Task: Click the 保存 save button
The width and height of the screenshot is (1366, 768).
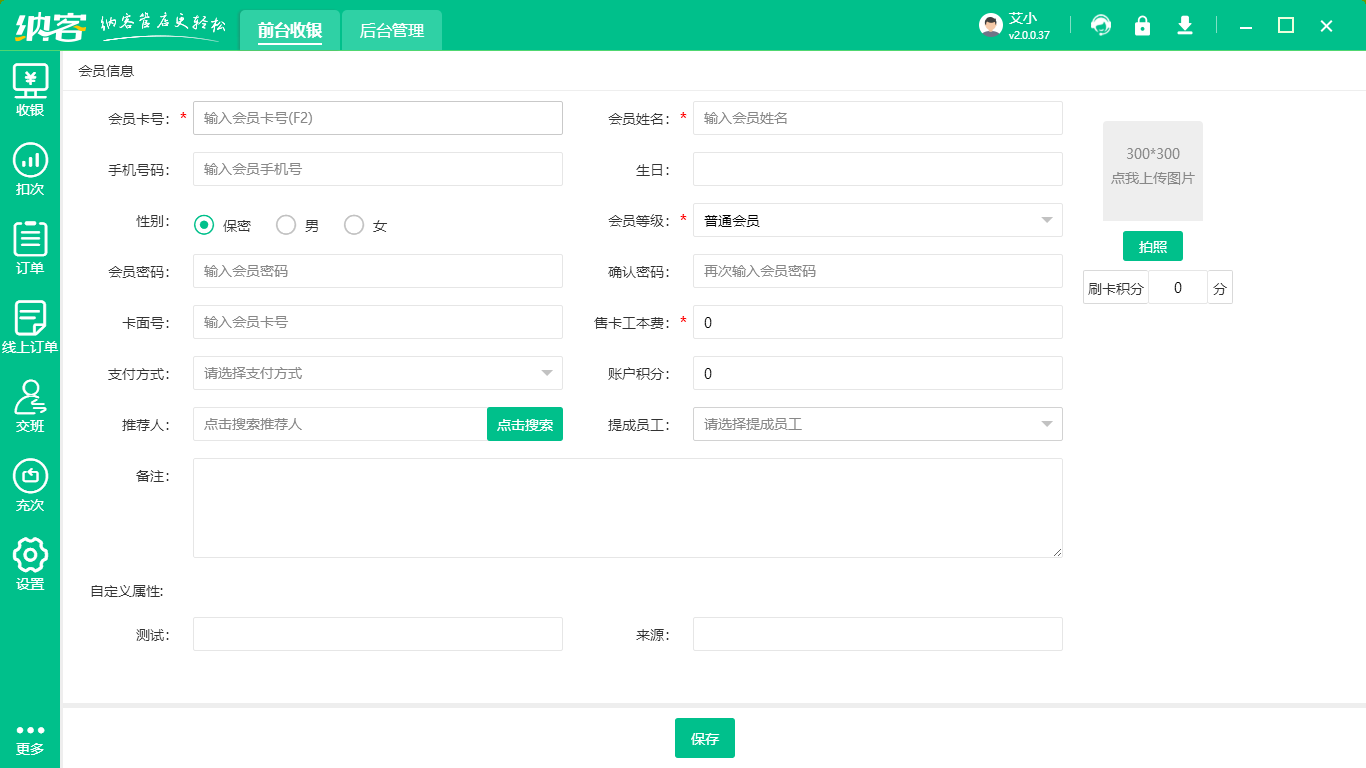Action: (705, 738)
